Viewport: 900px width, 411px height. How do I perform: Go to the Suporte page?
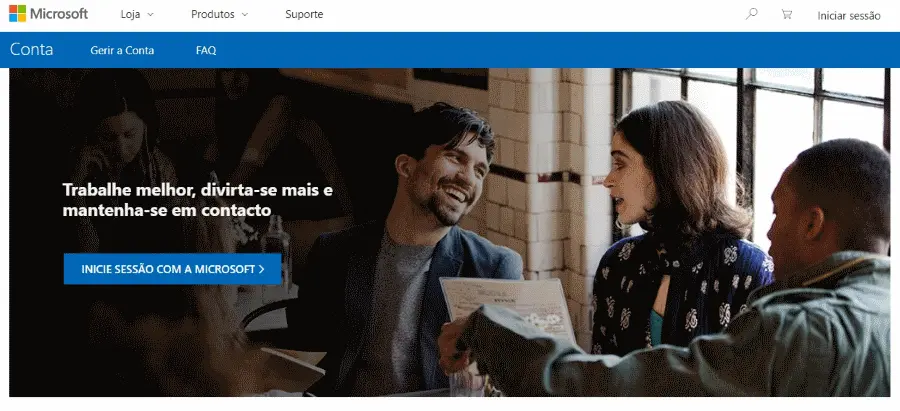pos(304,14)
